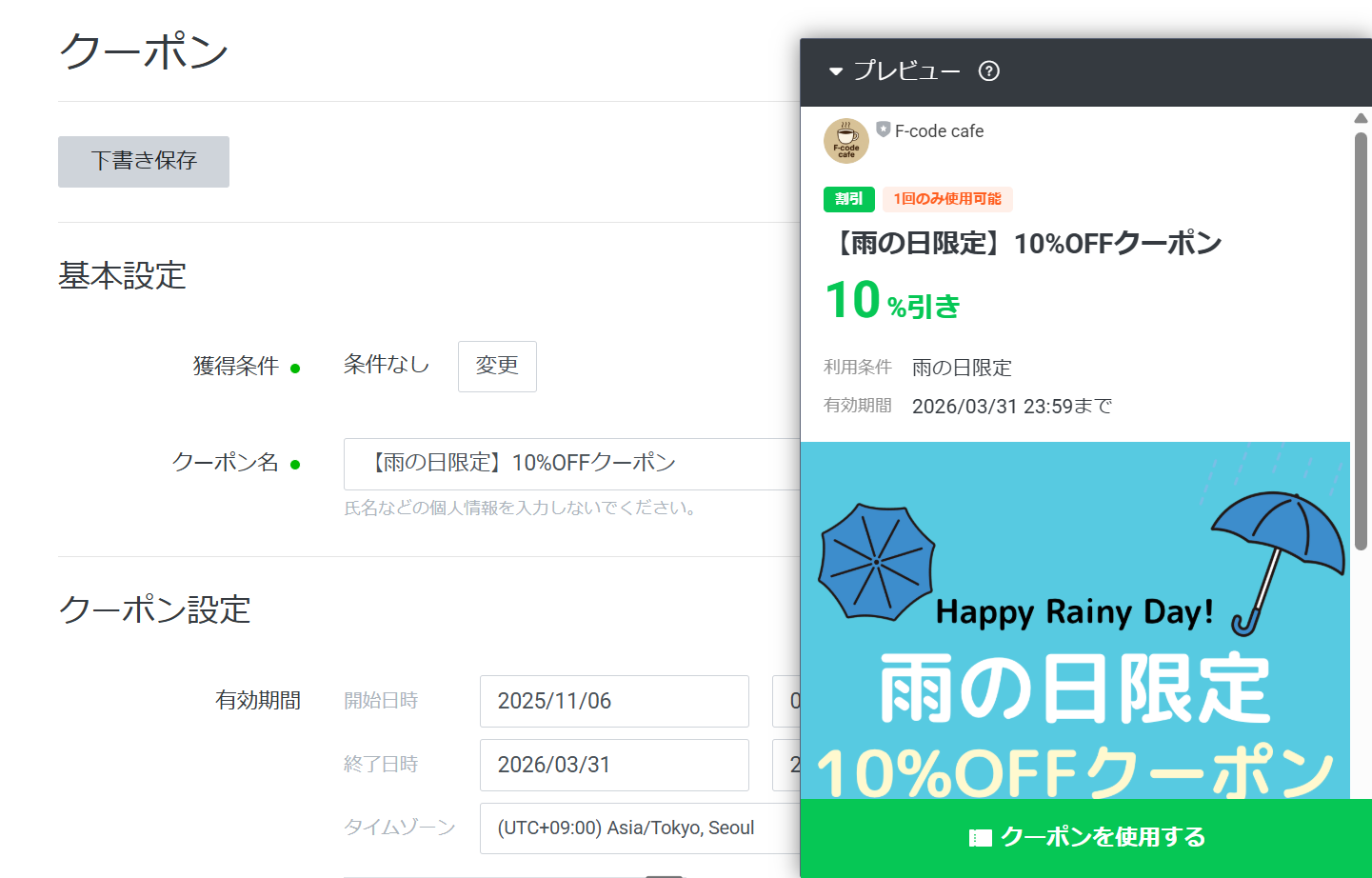The image size is (1372, 878).
Task: Click the F-code cafe profile avatar
Action: pos(845,141)
